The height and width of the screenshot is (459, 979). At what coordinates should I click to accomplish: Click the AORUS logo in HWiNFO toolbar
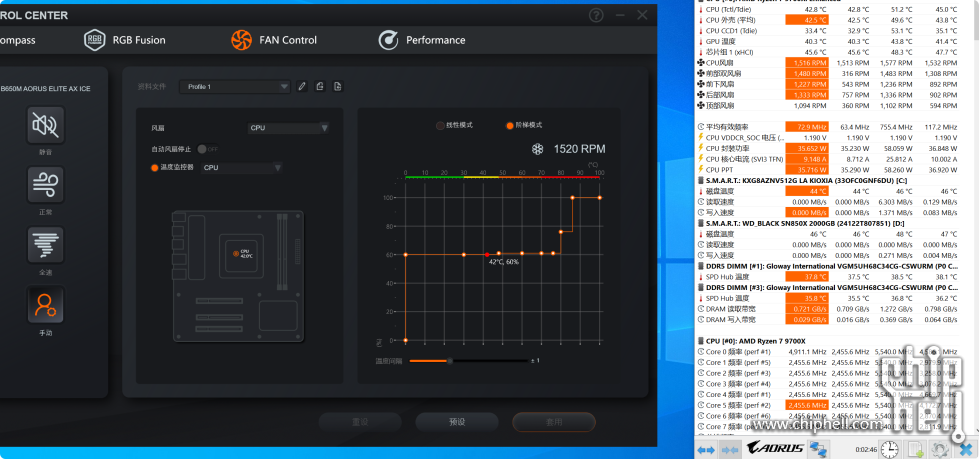pyautogui.click(x=774, y=448)
